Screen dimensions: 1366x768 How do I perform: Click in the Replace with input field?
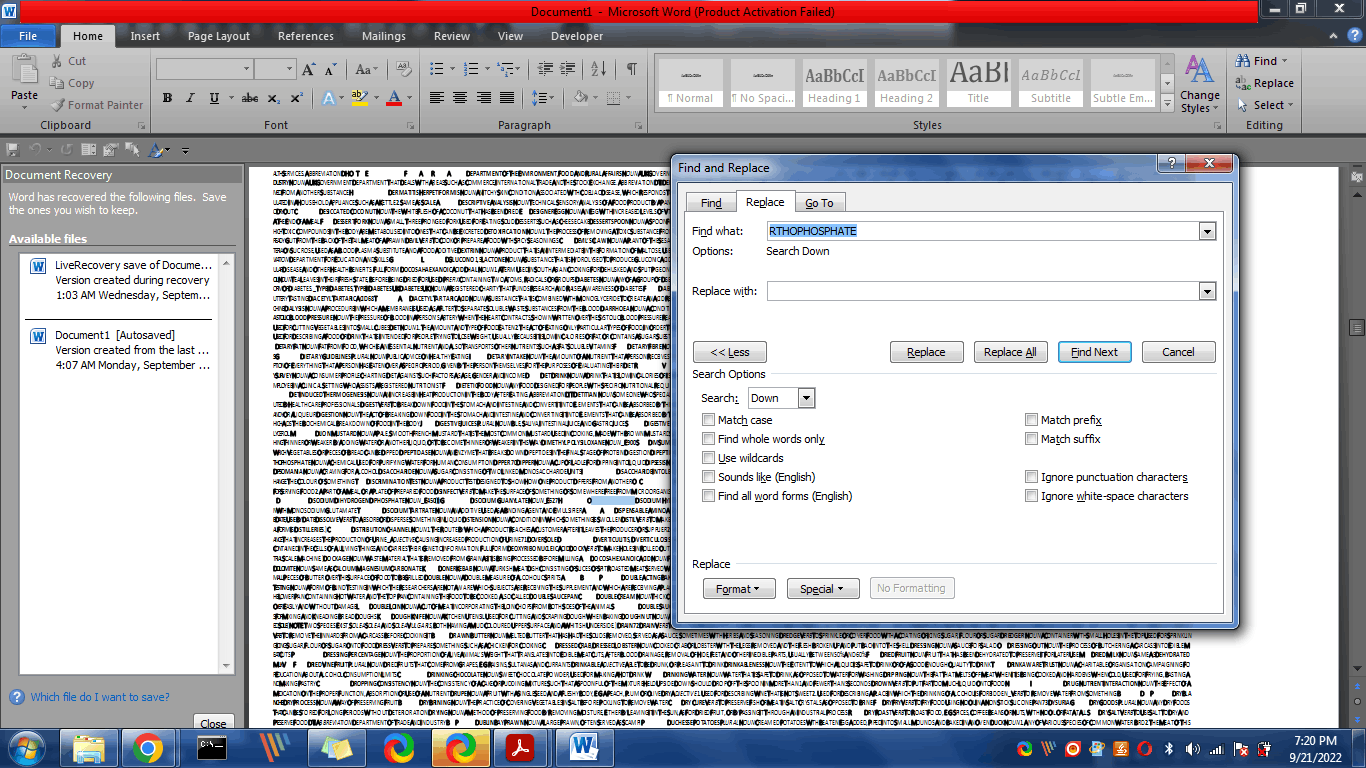(x=984, y=292)
